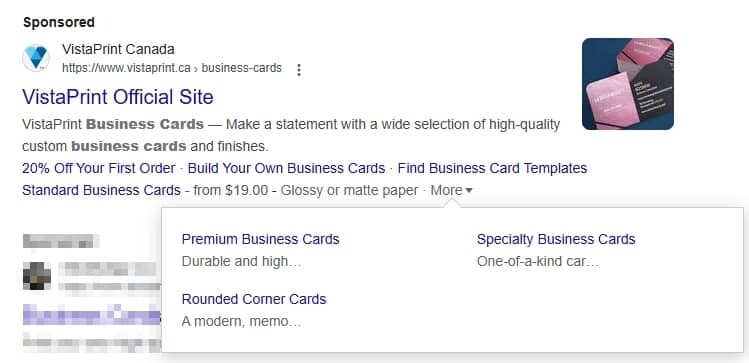Click the 'Durable and high…' description text
The height and width of the screenshot is (363, 749).
coord(242,262)
